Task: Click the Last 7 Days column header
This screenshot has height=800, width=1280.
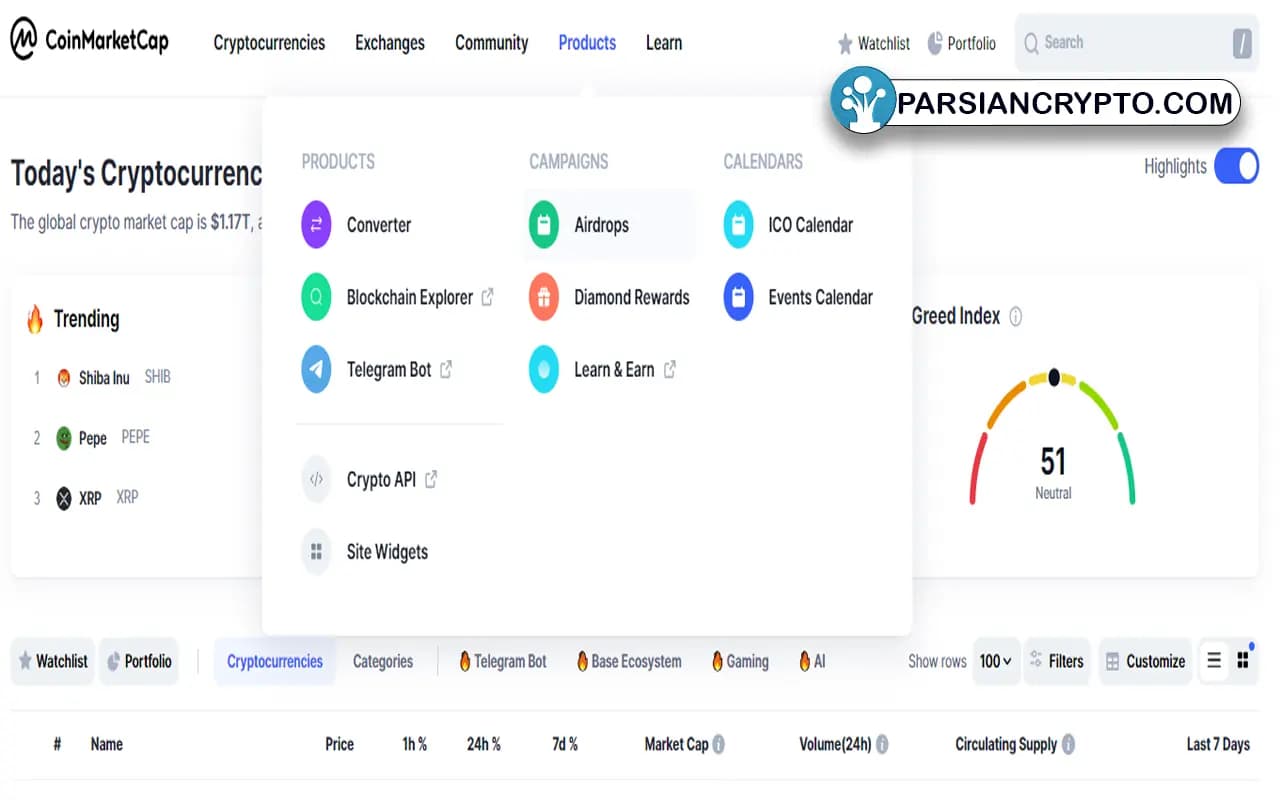Action: (1218, 744)
